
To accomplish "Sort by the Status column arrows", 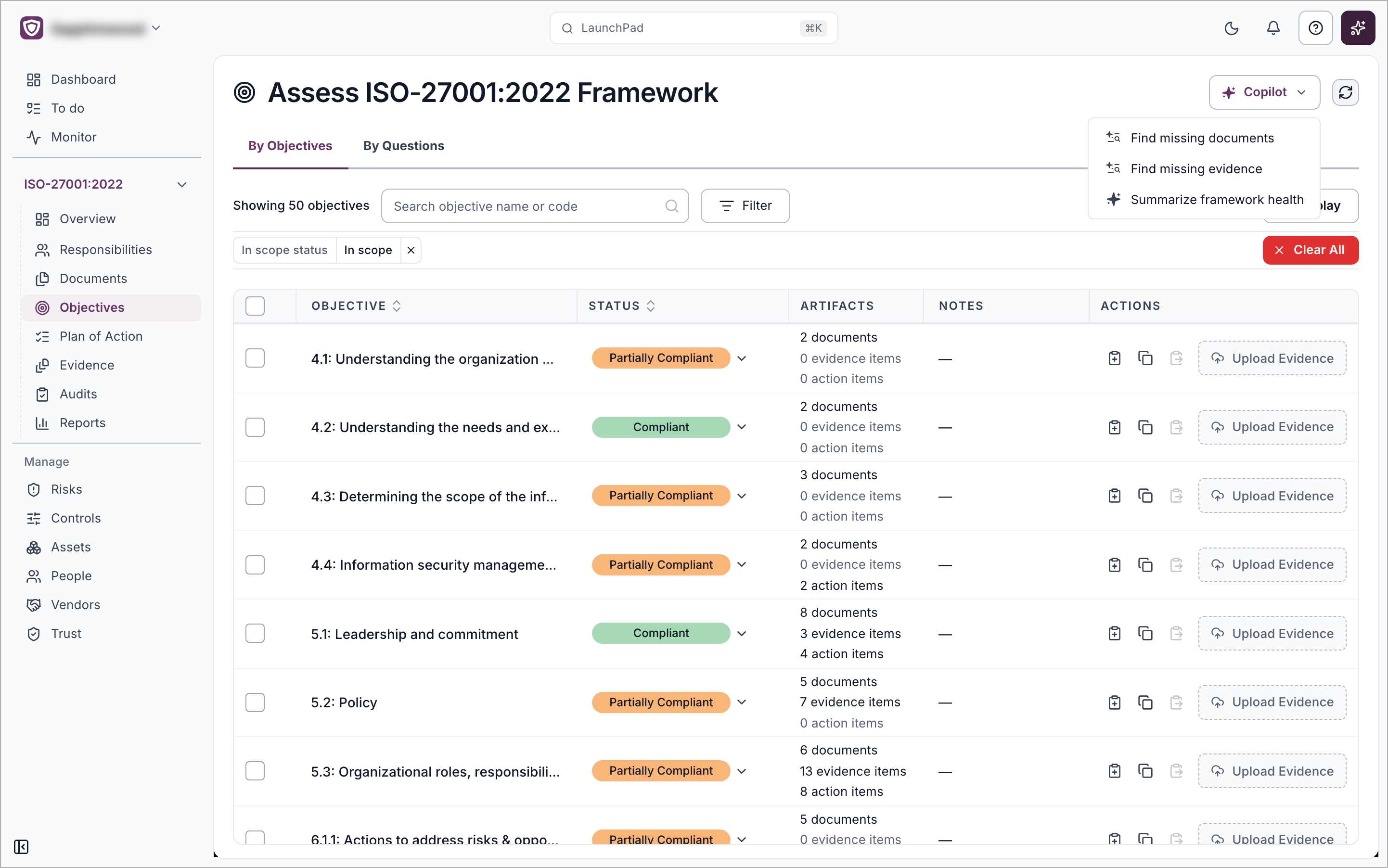I will pos(650,306).
